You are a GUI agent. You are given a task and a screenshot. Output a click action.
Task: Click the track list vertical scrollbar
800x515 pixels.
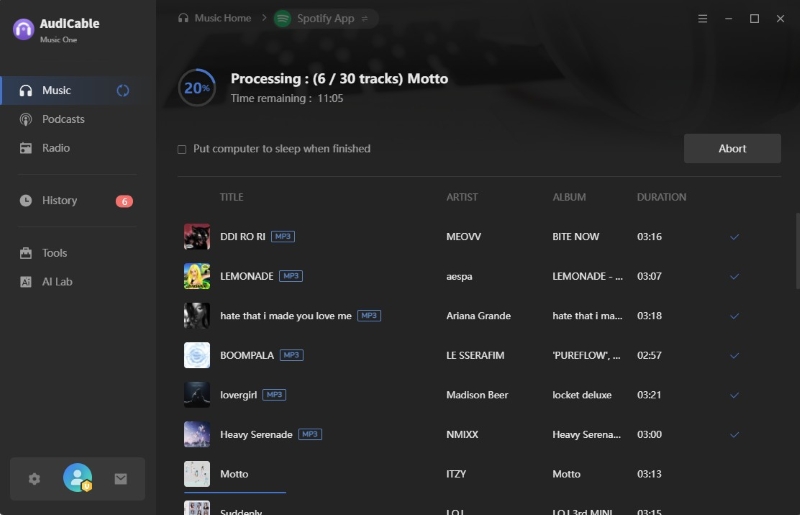pos(797,251)
